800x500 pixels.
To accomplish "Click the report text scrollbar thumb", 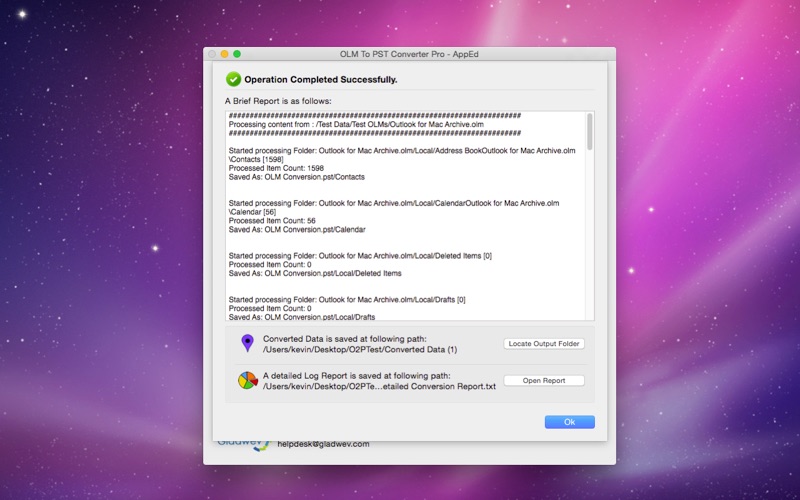I will [590, 132].
